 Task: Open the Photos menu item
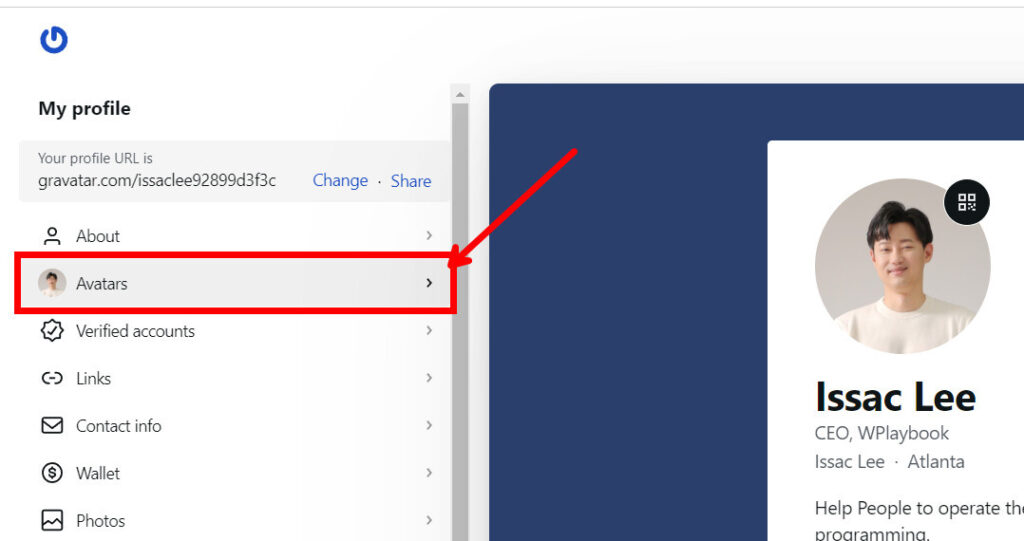click(x=235, y=521)
